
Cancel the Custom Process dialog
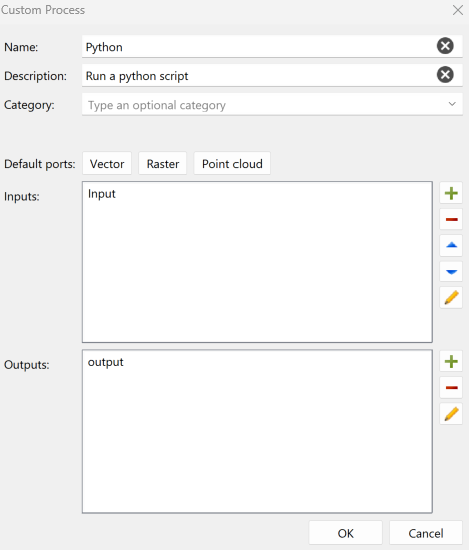(x=426, y=533)
